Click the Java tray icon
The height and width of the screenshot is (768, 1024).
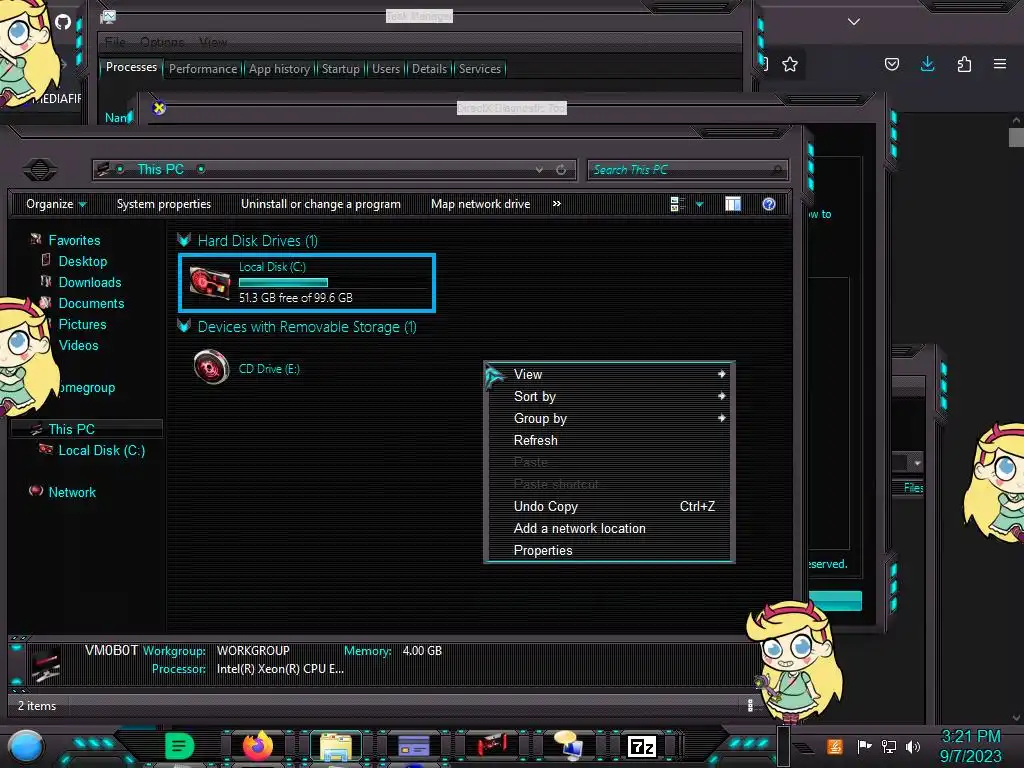point(835,746)
